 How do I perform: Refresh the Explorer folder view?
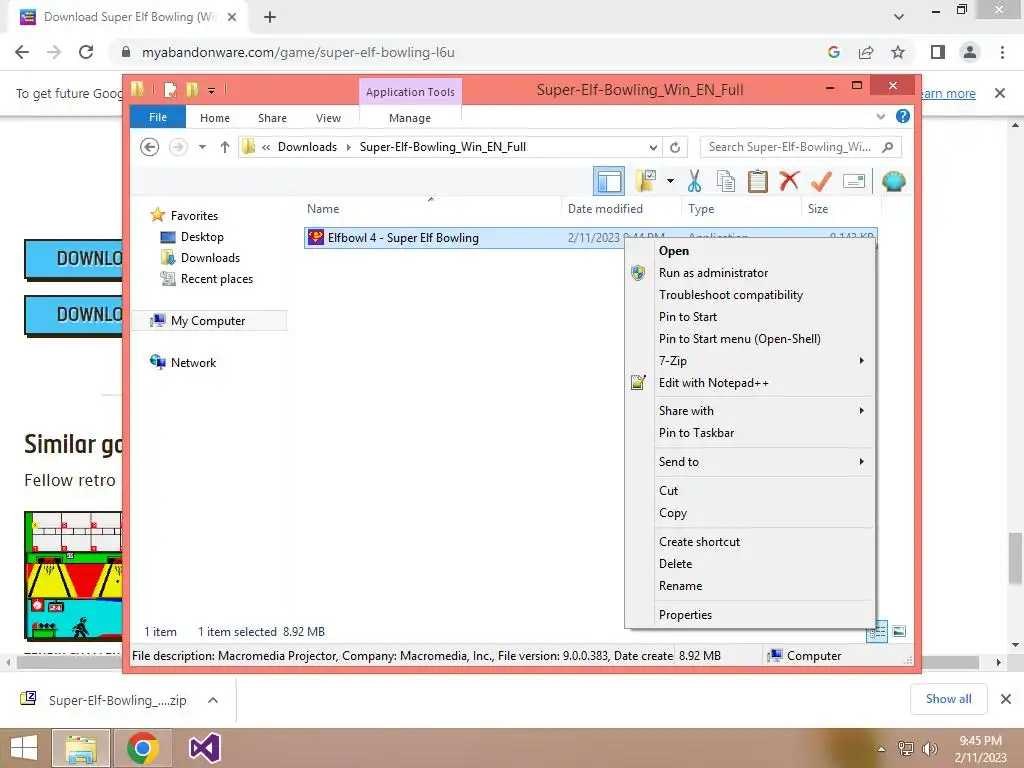tap(675, 147)
